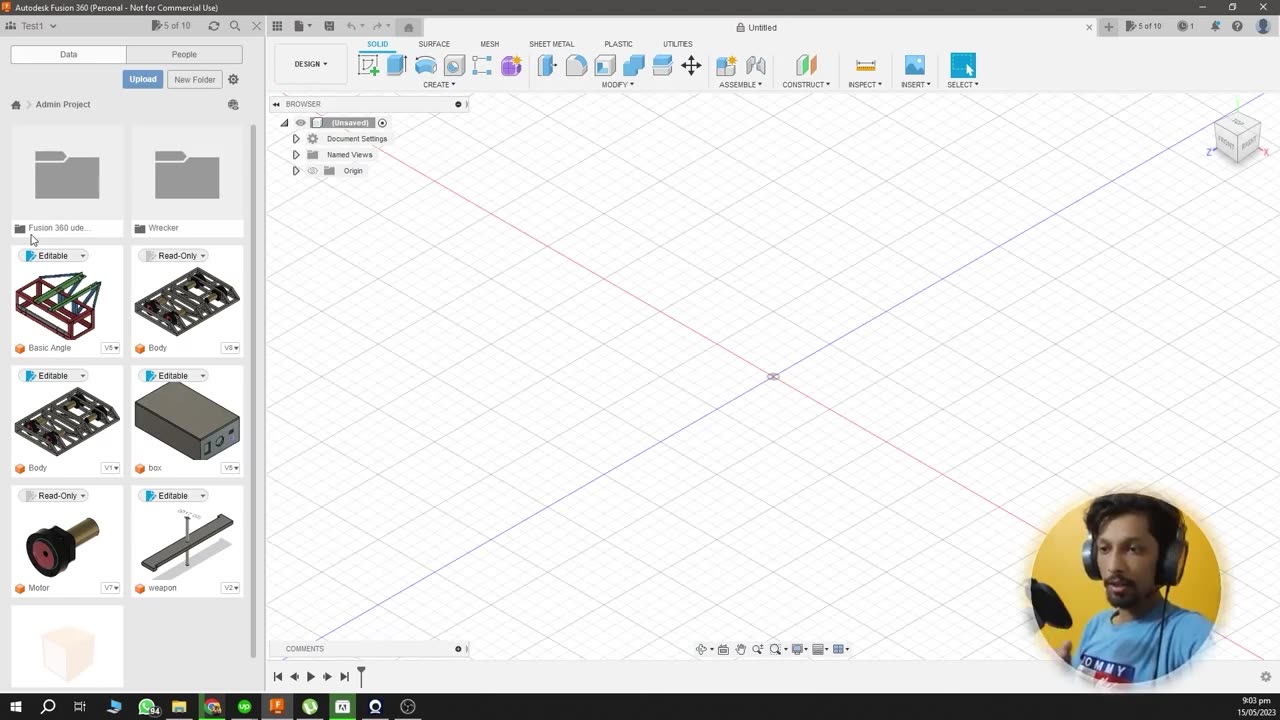Switch to the PLASTIC tab
The height and width of the screenshot is (720, 1280).
click(x=618, y=44)
